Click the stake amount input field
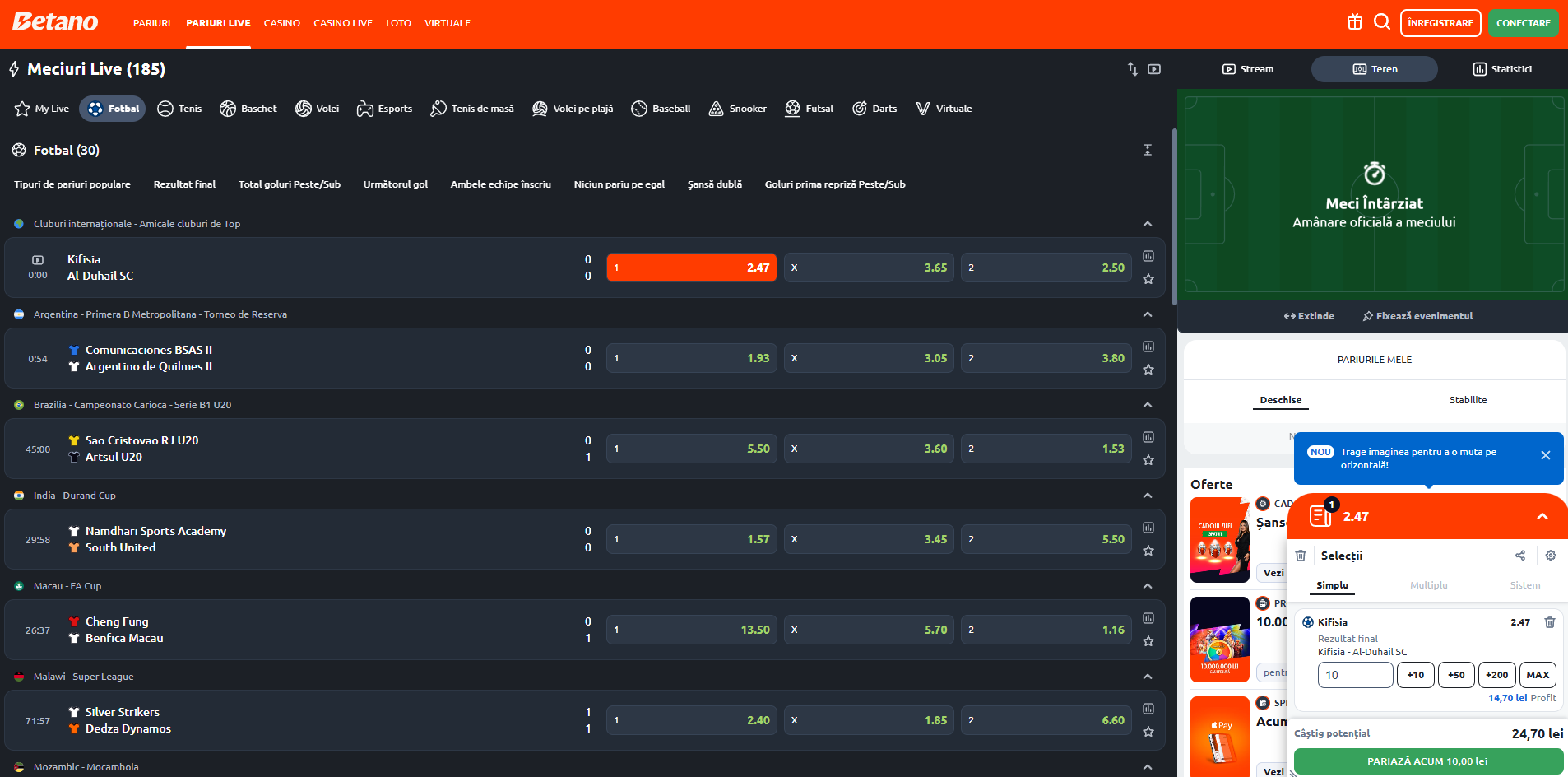Image resolution: width=1568 pixels, height=777 pixels. tap(1355, 675)
